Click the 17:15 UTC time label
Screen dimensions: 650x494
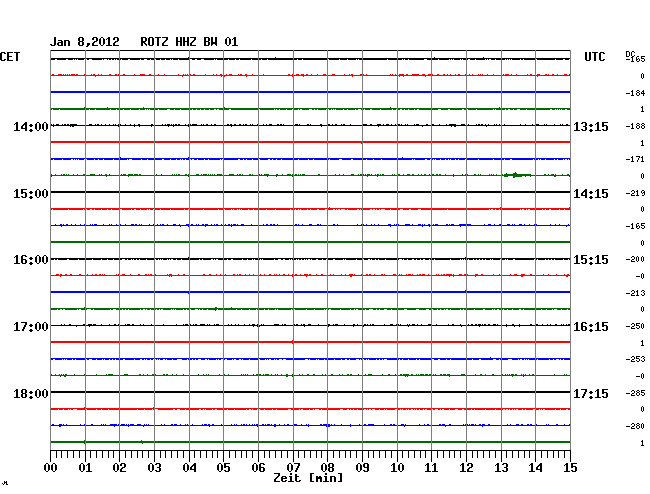click(x=591, y=393)
